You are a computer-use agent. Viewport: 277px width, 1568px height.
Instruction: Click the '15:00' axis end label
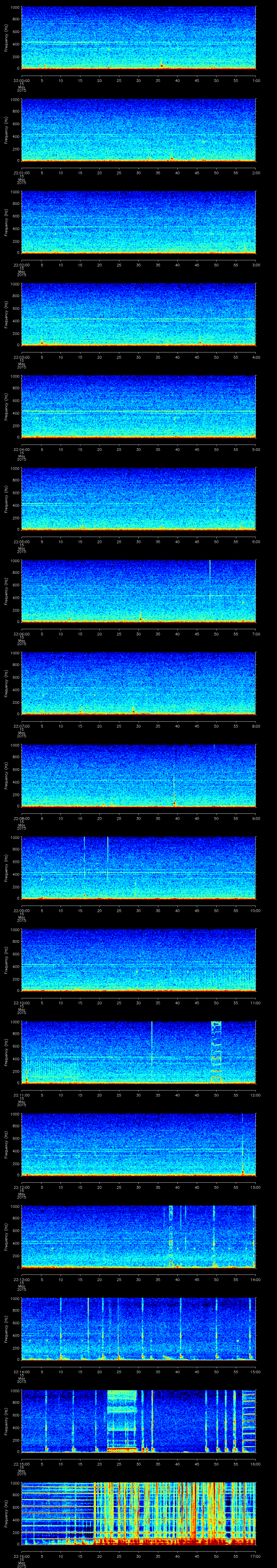coord(255,1371)
